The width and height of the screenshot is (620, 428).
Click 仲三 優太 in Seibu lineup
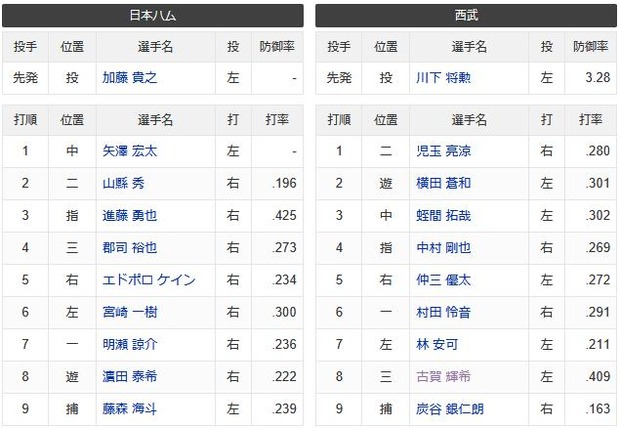coord(443,280)
